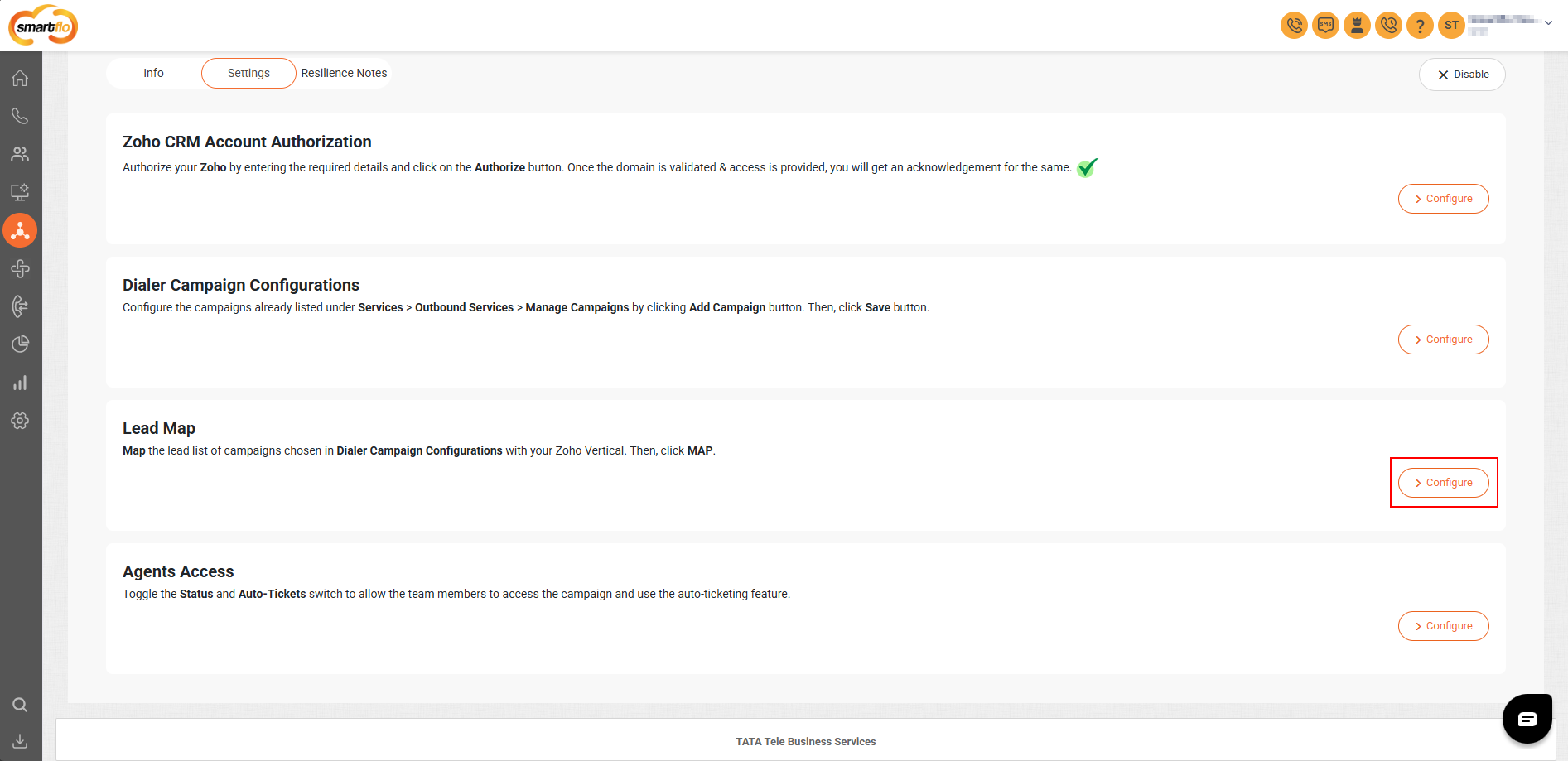Open the pie chart reports icon

[20, 344]
